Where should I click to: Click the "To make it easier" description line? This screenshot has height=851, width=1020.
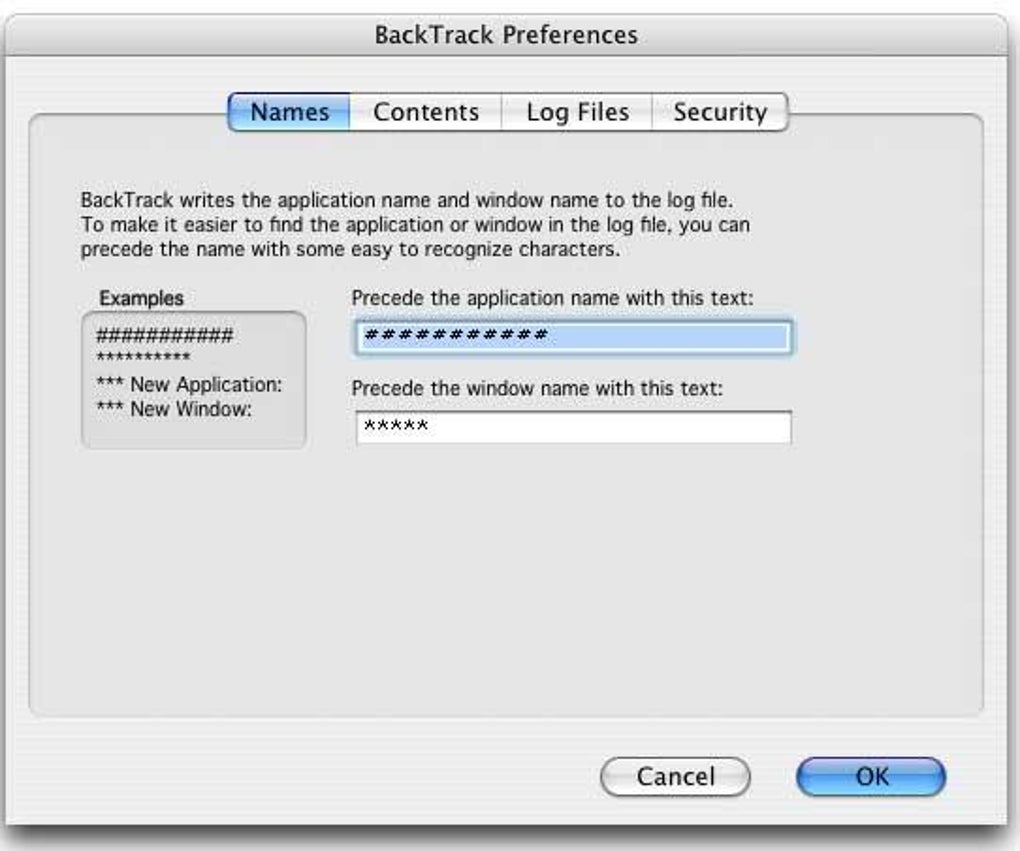click(x=415, y=225)
